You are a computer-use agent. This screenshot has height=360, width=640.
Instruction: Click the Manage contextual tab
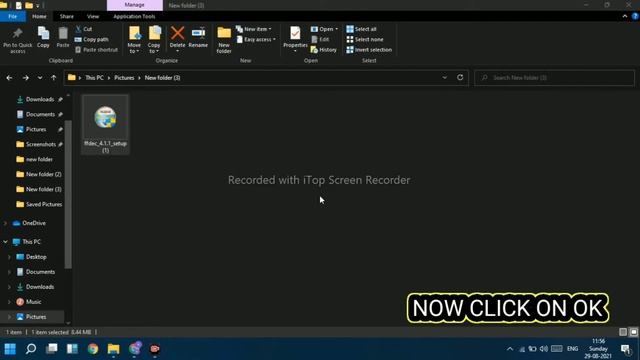(x=135, y=5)
